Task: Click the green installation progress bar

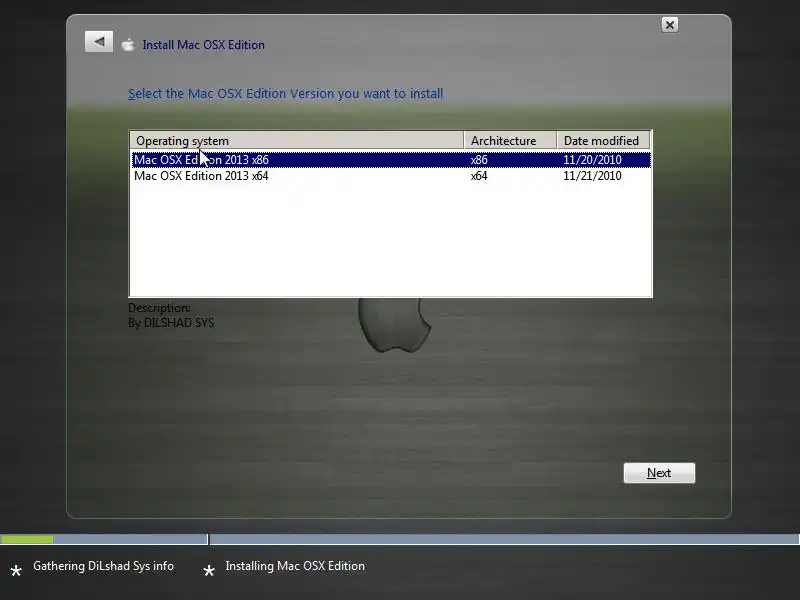Action: (x=27, y=539)
